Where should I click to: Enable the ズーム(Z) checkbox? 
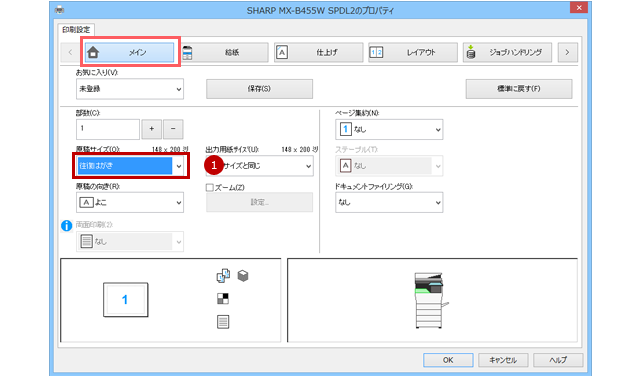(x=210, y=188)
